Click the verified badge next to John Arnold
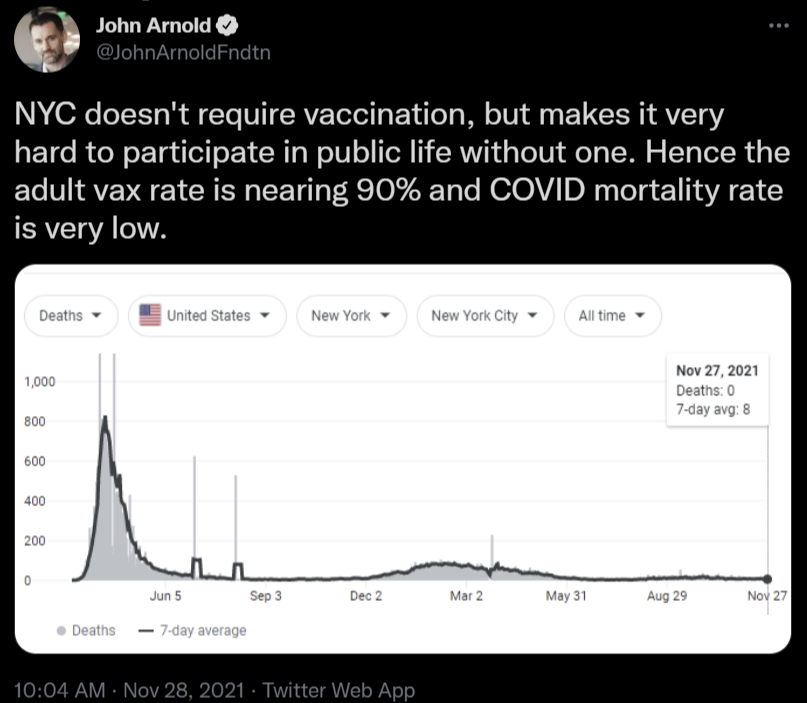Screen dimensions: 807x703 (x=225, y=26)
